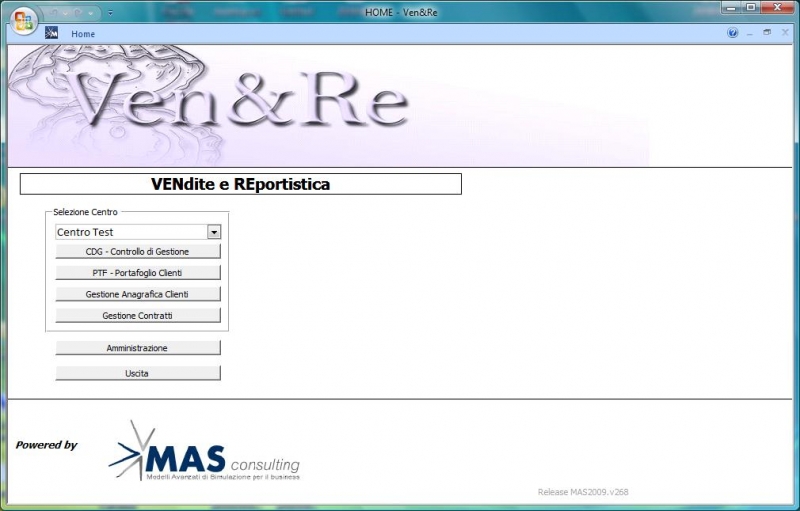
Task: Click the faded Undo arrow in quick access
Action: point(54,13)
